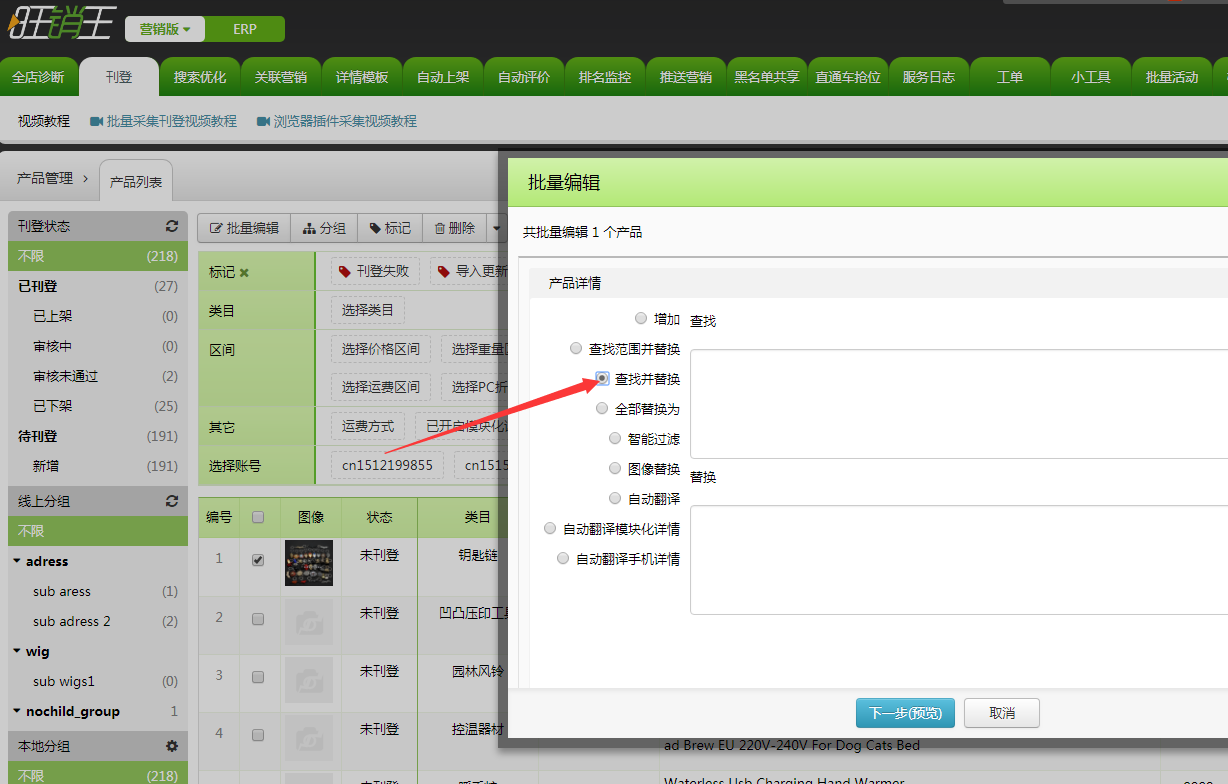
Task: Uncheck the checkbox for row 1
Action: 258,560
